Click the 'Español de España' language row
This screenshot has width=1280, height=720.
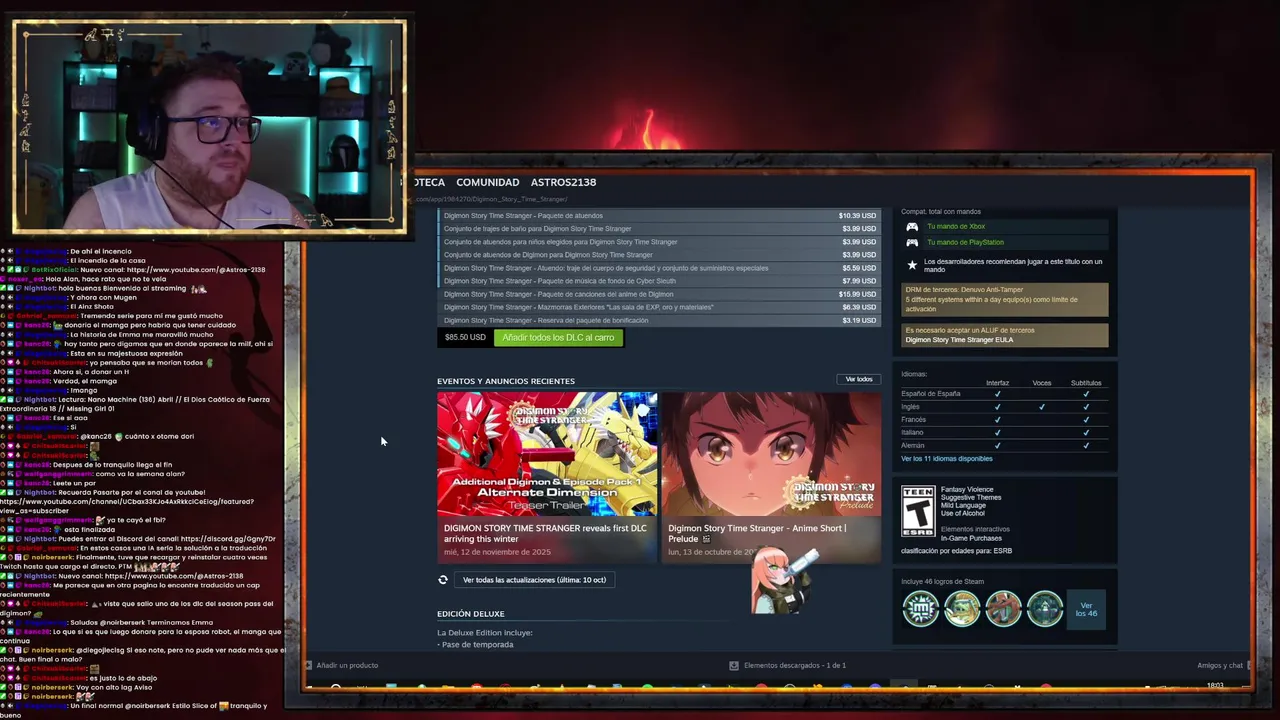(1003, 394)
